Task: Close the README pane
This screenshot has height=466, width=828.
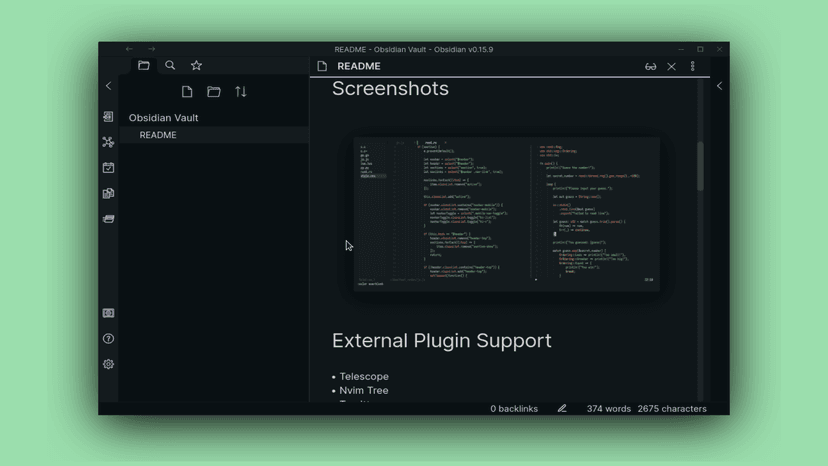Action: (671, 67)
